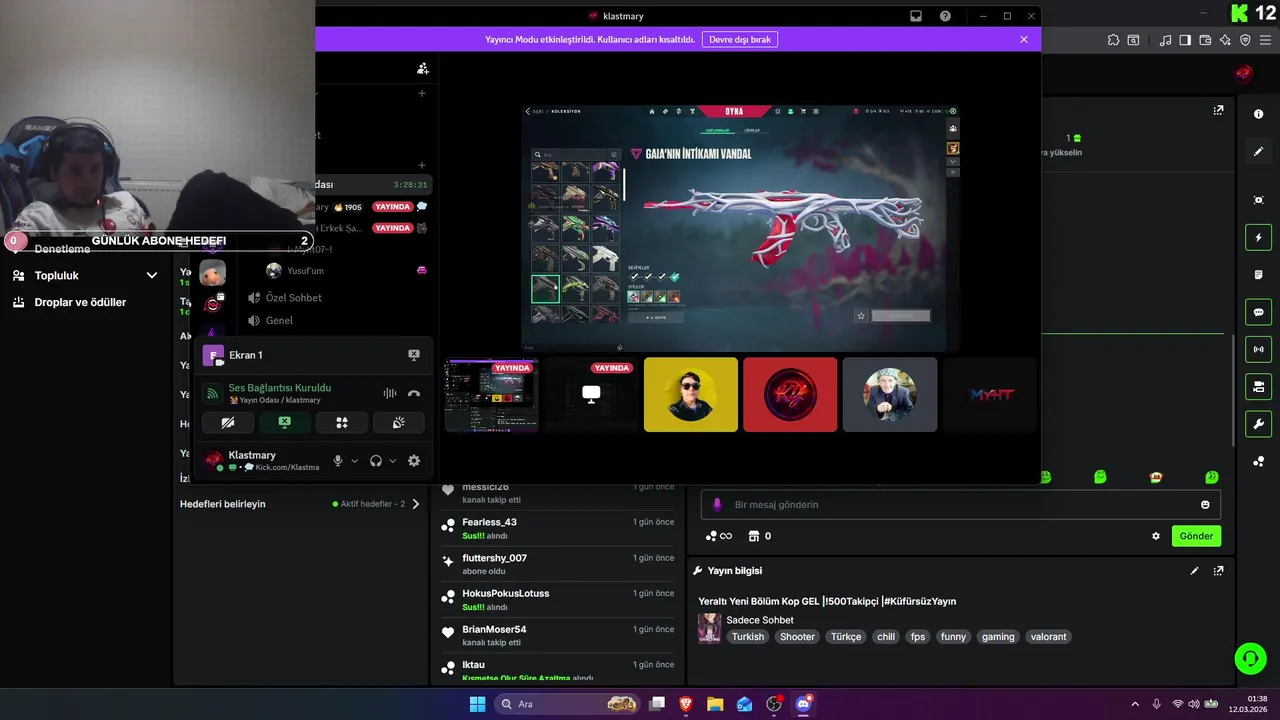Screen dimensions: 1280x720
Task: Open the browser media music note icon
Action: click(x=1165, y=40)
